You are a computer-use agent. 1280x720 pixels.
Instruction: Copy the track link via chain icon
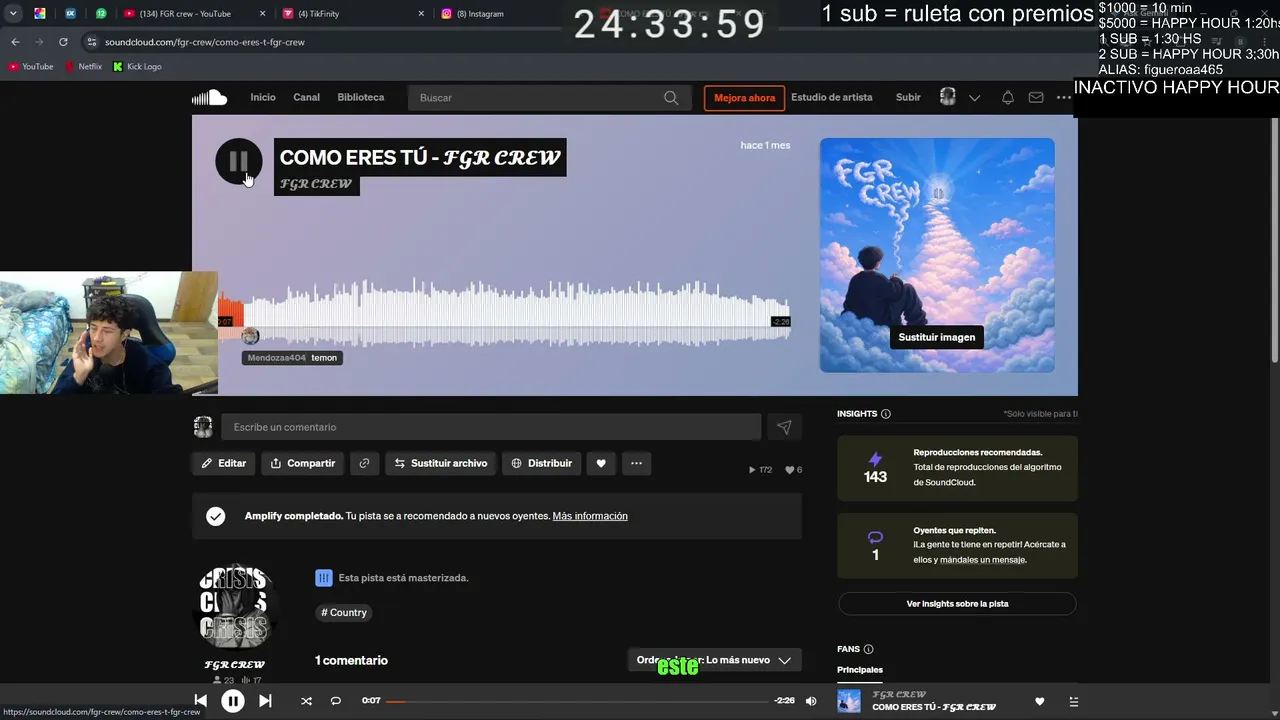click(364, 463)
